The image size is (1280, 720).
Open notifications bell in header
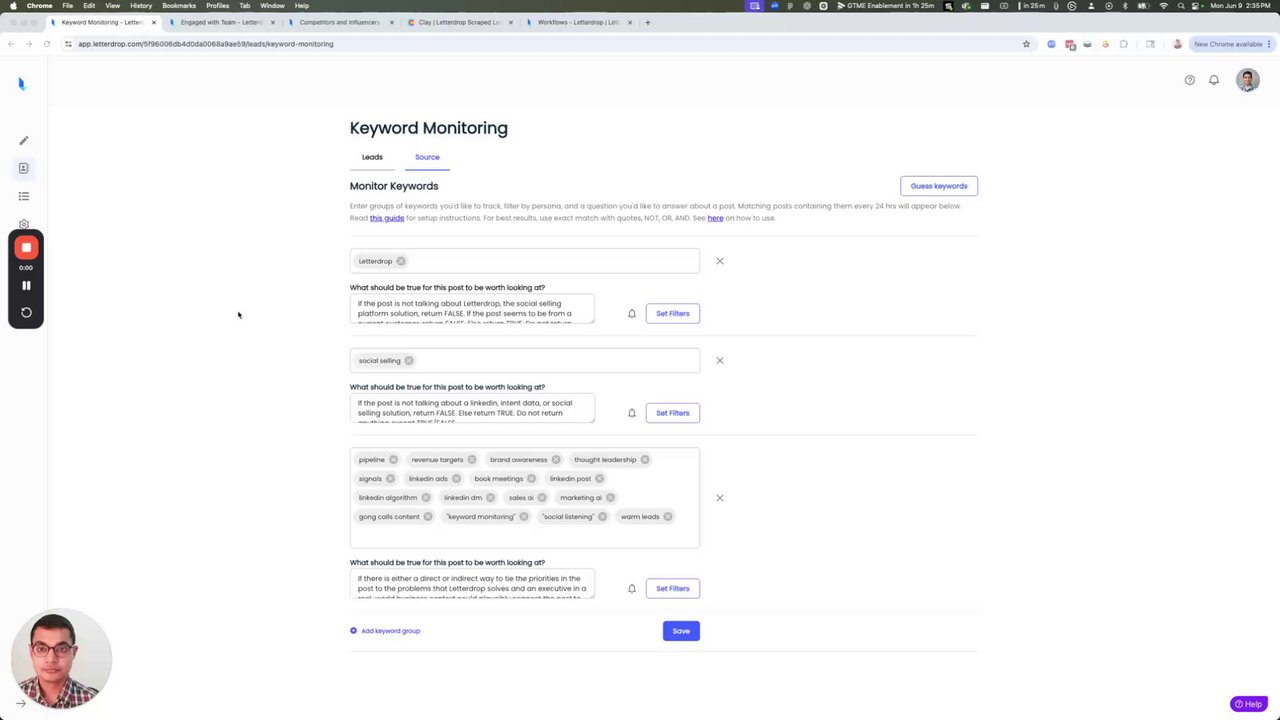pyautogui.click(x=1214, y=80)
